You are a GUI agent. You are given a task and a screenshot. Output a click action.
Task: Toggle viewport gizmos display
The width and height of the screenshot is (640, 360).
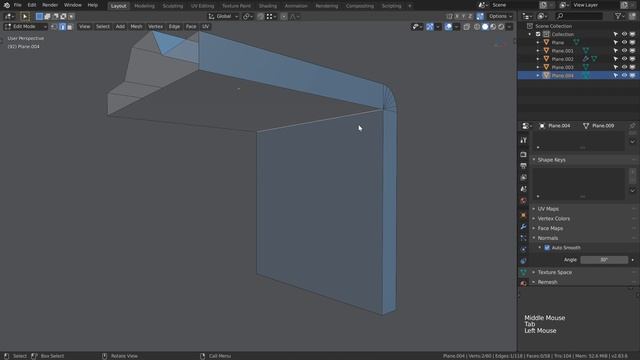(430, 27)
